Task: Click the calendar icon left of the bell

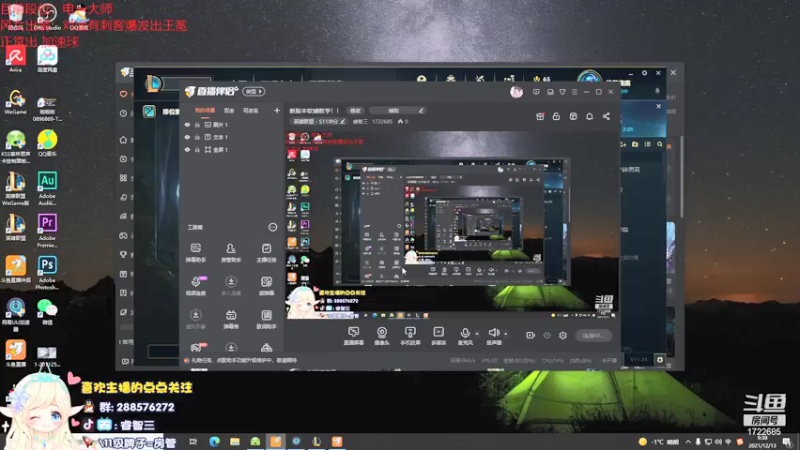Action: click(x=573, y=116)
